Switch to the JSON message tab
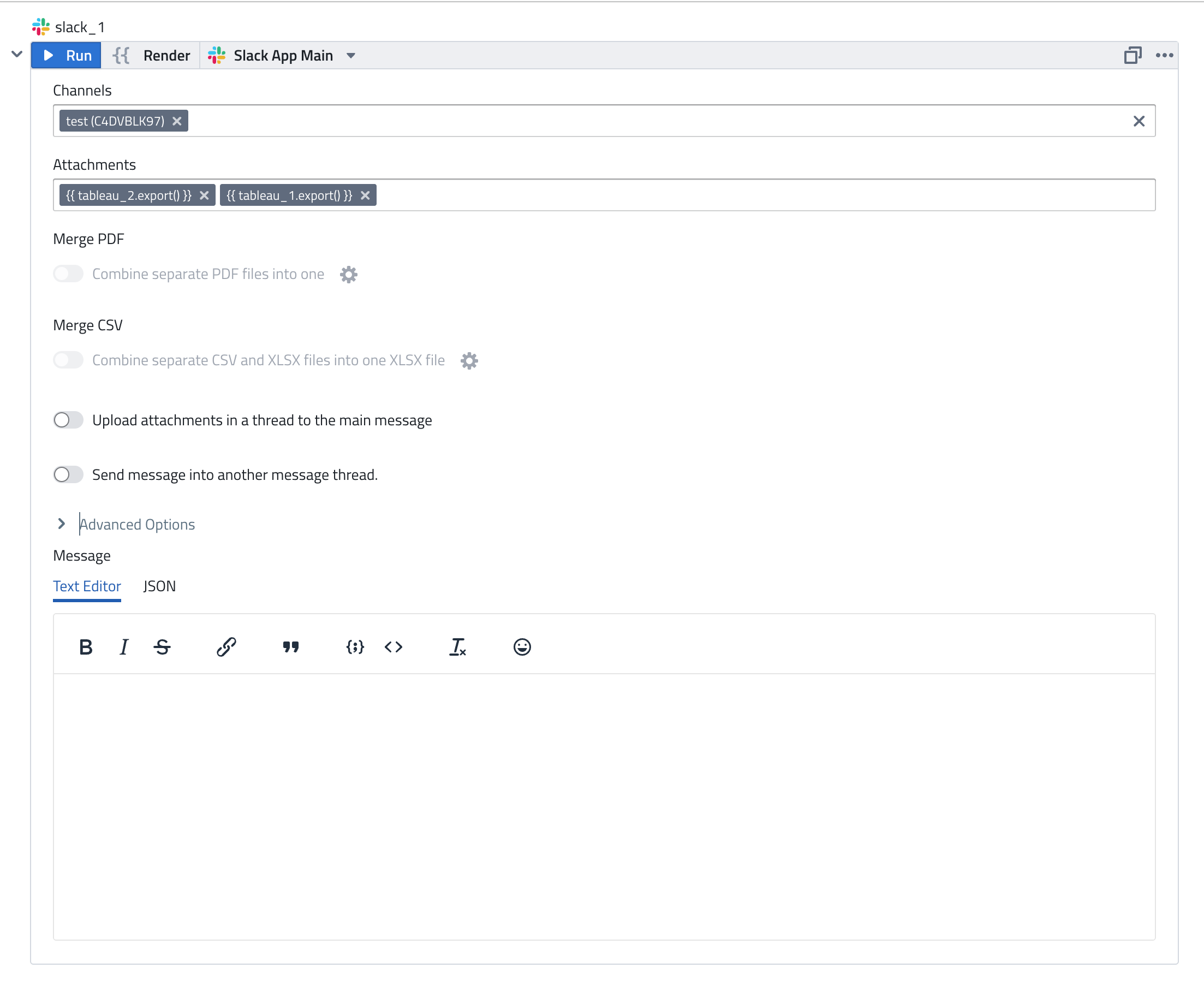 tap(159, 586)
